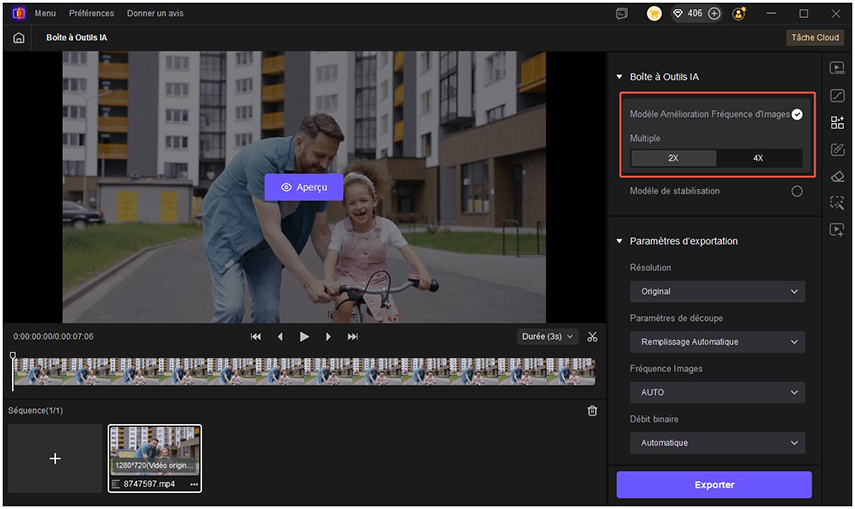Screen dimensions: 855x509
Task: Click the Exporter button
Action: click(x=714, y=484)
